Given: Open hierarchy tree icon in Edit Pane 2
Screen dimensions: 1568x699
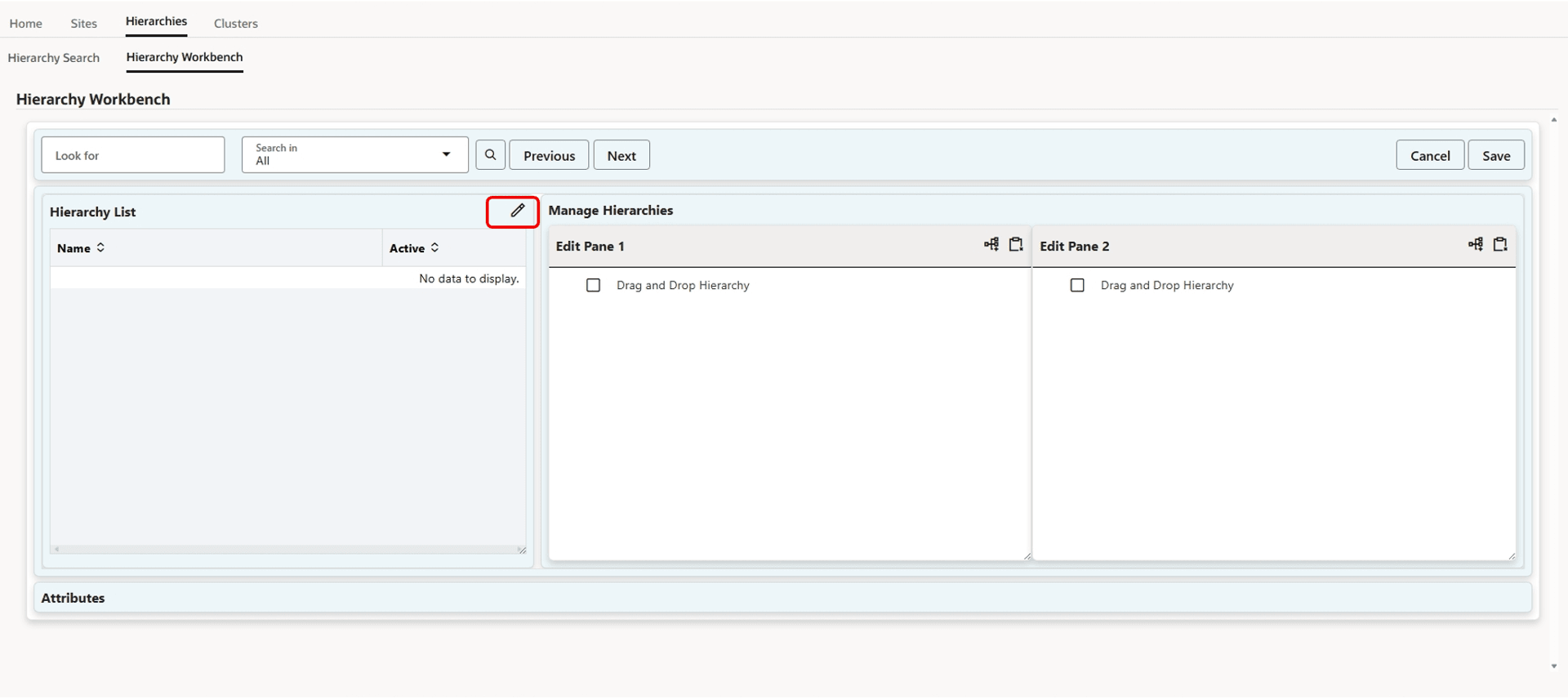Looking at the screenshot, I should click(x=1476, y=244).
